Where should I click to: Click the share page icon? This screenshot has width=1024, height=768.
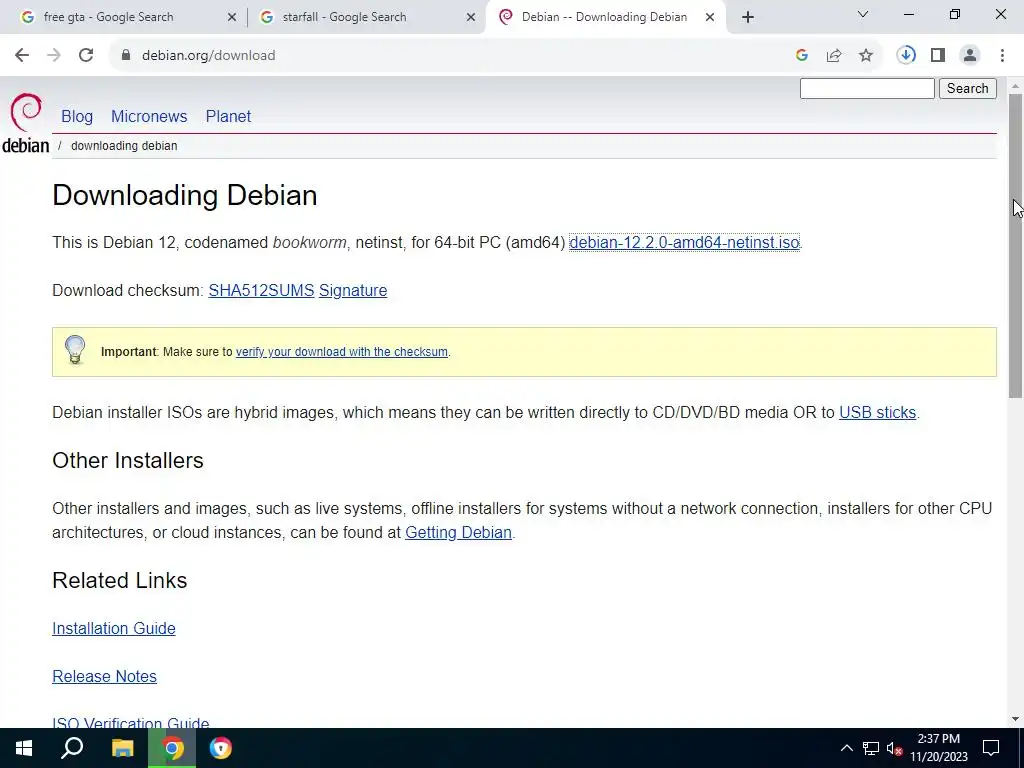pyautogui.click(x=834, y=56)
